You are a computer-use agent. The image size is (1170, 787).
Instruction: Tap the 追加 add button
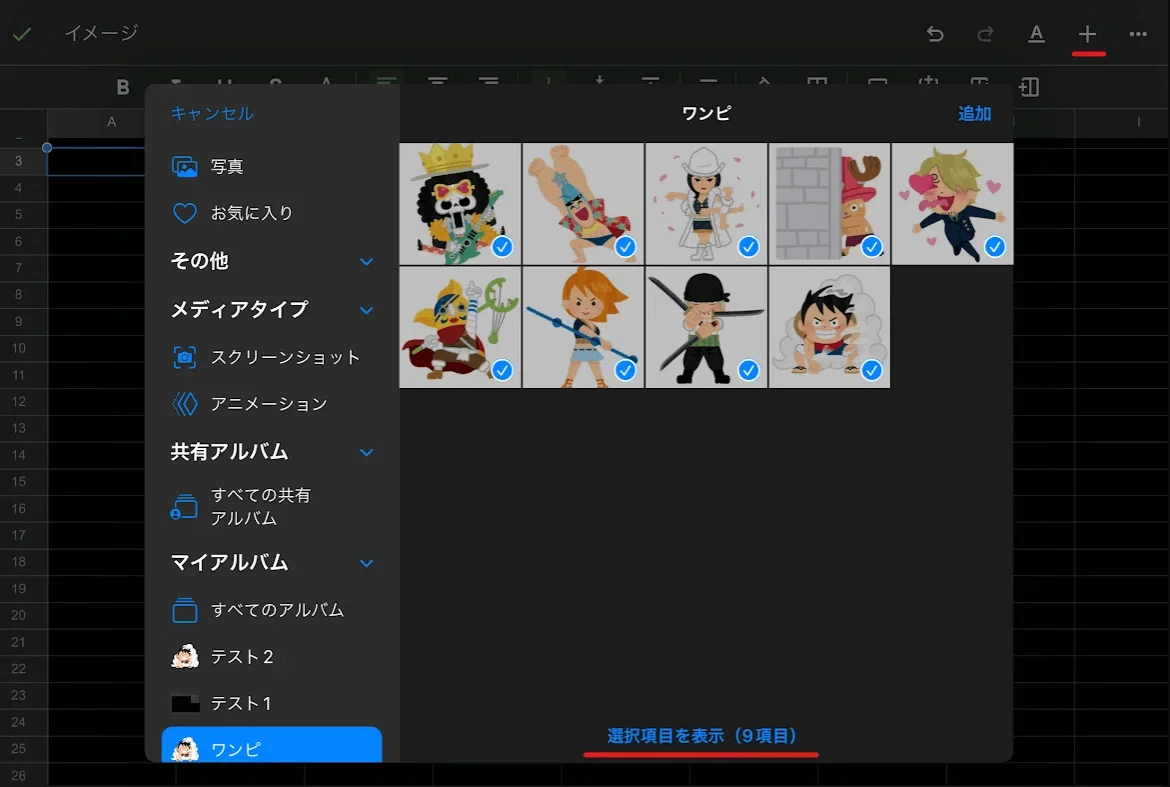tap(975, 113)
